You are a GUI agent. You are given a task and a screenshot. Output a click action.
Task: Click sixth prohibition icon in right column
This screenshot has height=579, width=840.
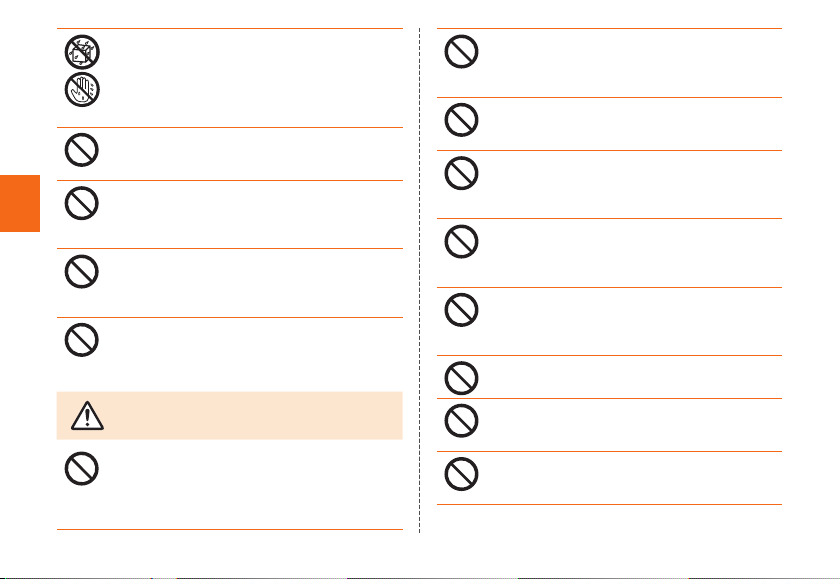coord(461,378)
